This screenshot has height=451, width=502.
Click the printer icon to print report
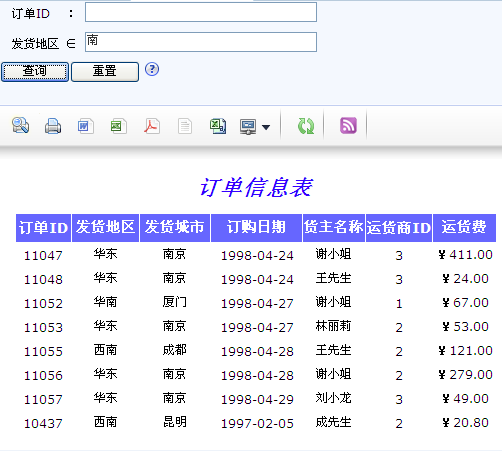pyautogui.click(x=53, y=126)
